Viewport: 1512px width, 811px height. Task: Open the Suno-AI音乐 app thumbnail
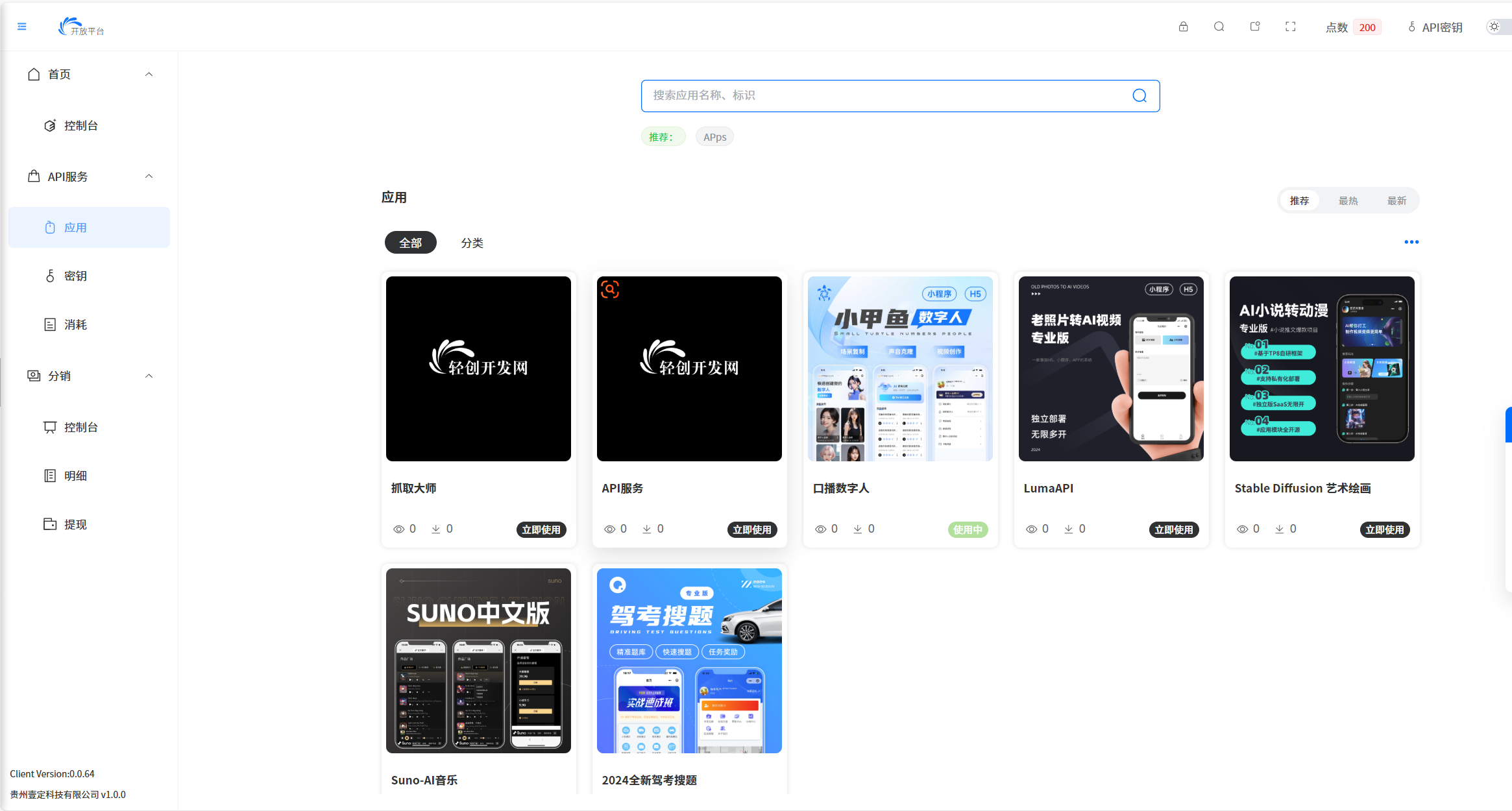(478, 660)
